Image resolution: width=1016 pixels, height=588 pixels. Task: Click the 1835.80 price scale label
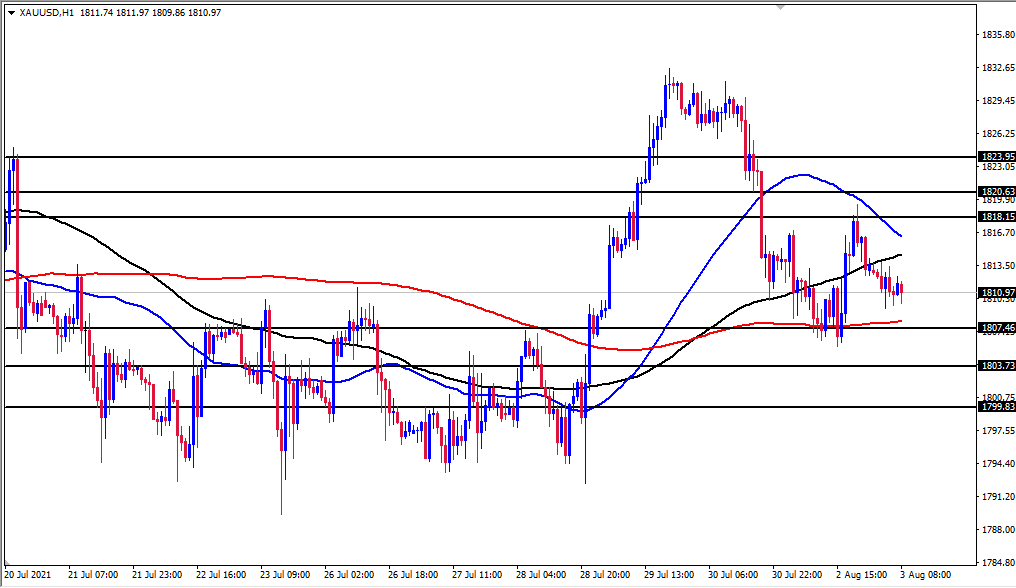999,34
